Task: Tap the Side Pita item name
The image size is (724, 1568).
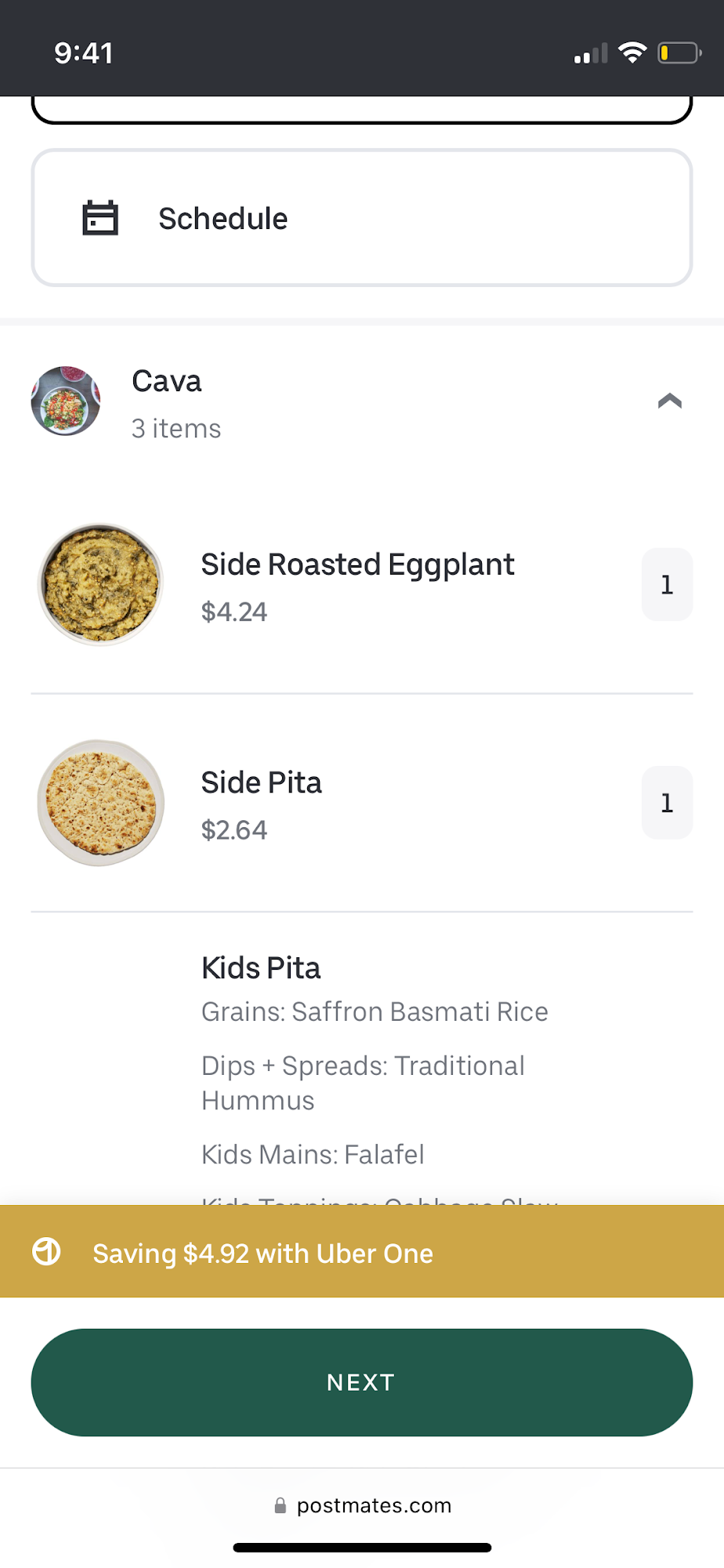Action: point(261,782)
